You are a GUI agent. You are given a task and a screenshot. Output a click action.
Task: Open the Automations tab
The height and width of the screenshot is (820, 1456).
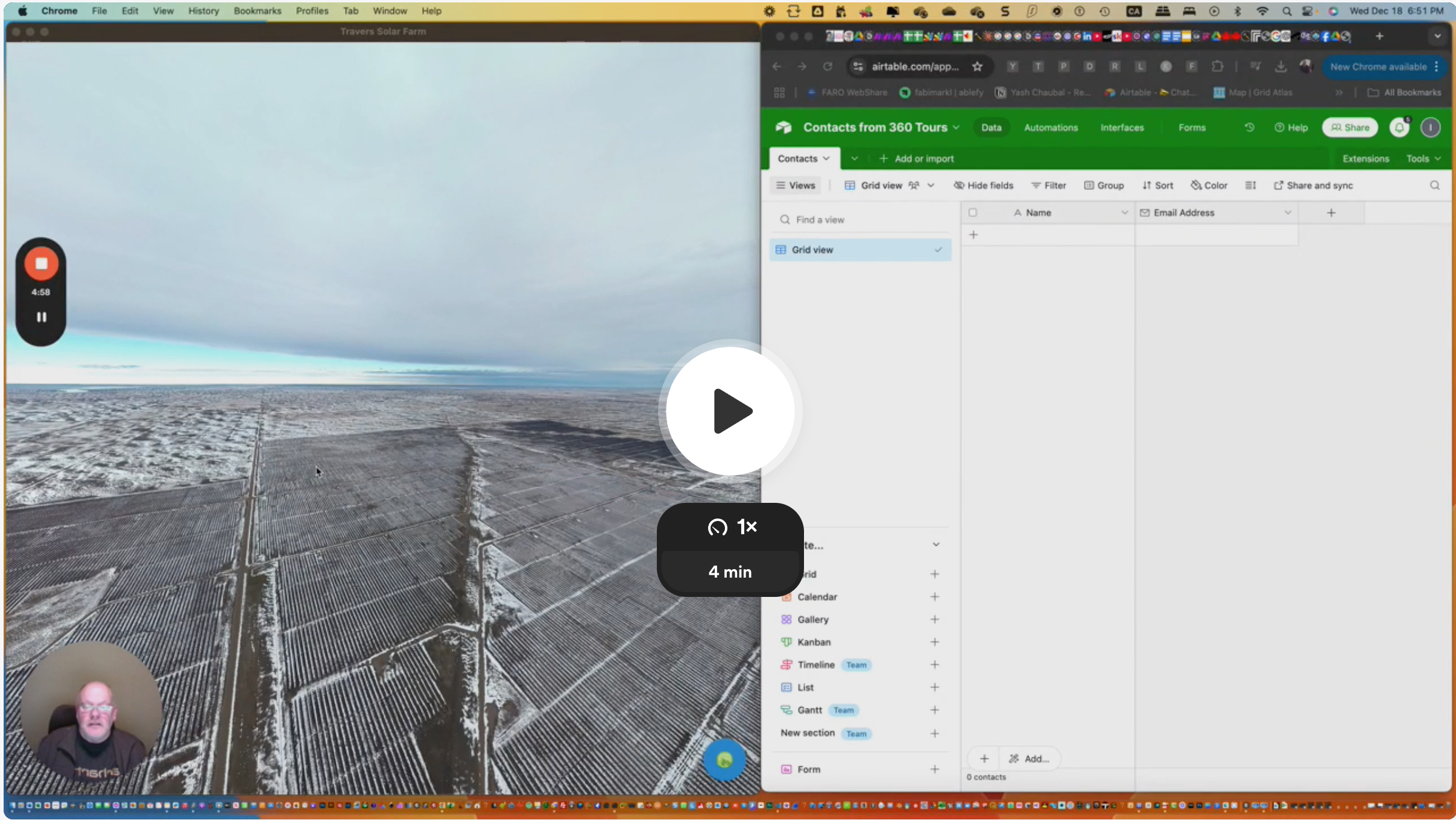point(1051,127)
